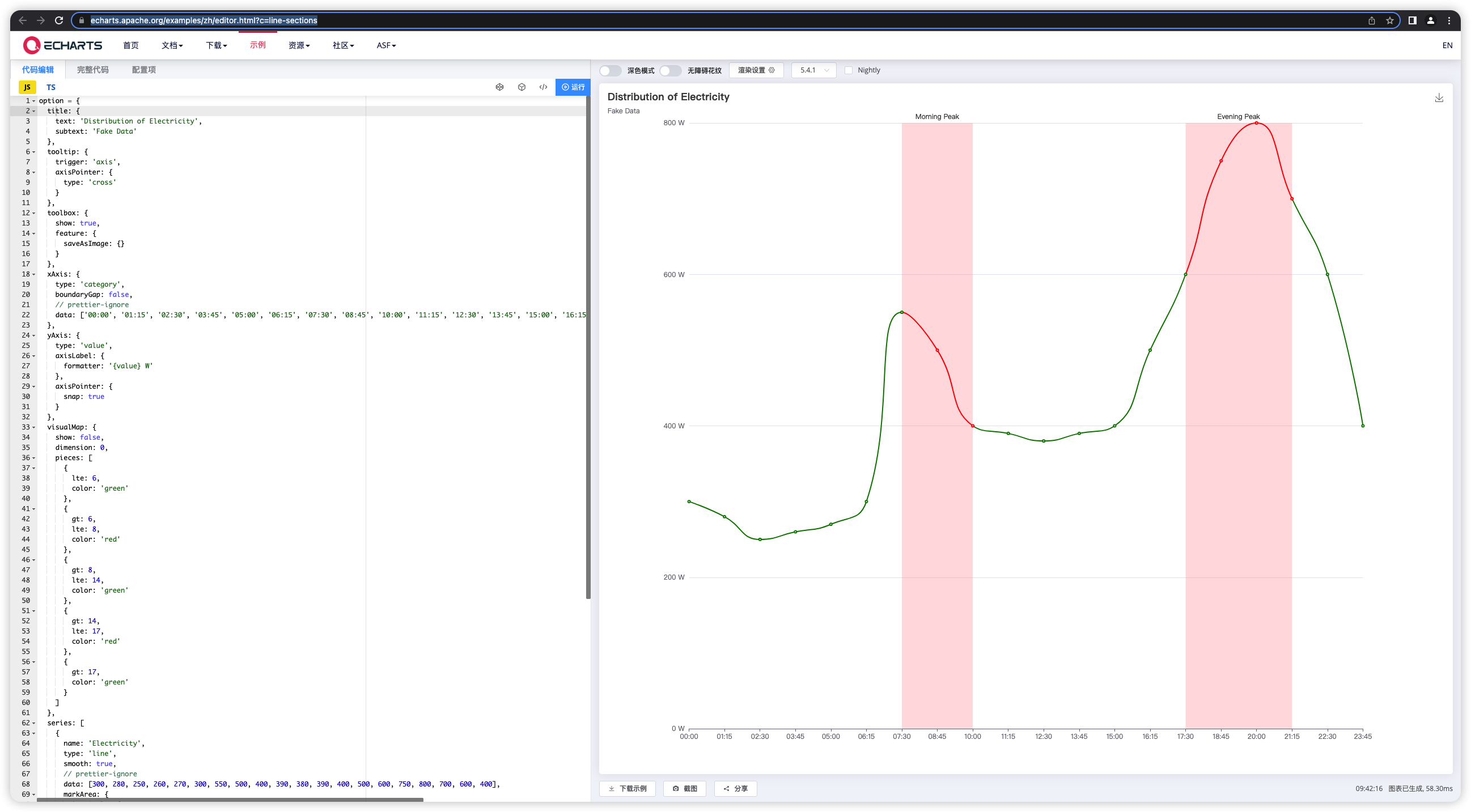The height and width of the screenshot is (812, 1471).
Task: Click the ECharts logo
Action: pos(63,45)
